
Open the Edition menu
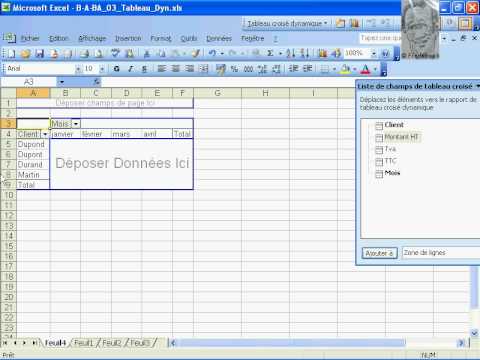[59, 38]
